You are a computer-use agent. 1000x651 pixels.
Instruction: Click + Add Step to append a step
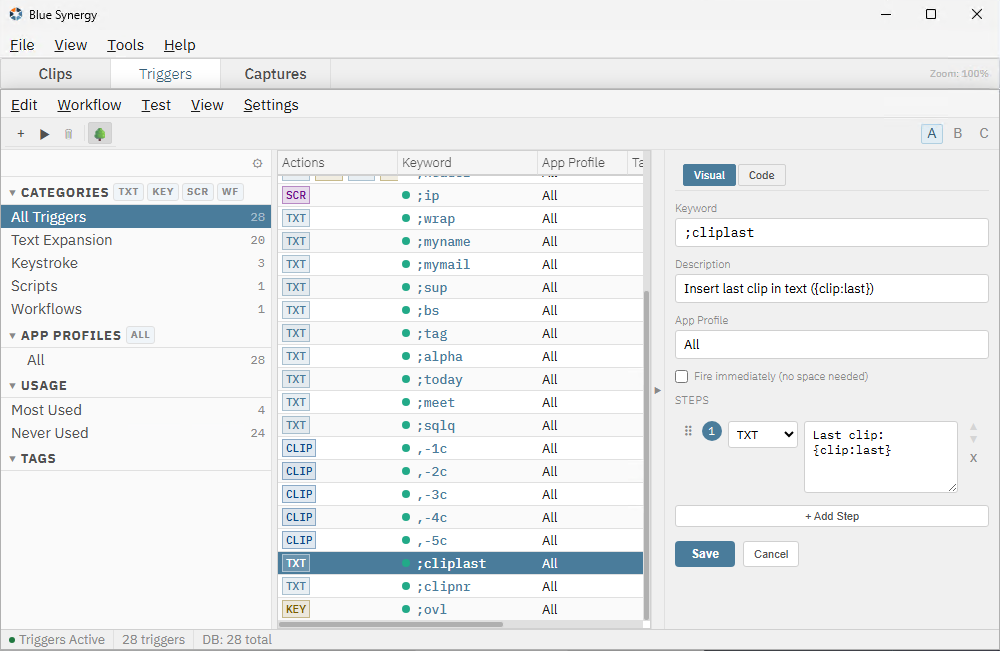pos(831,515)
